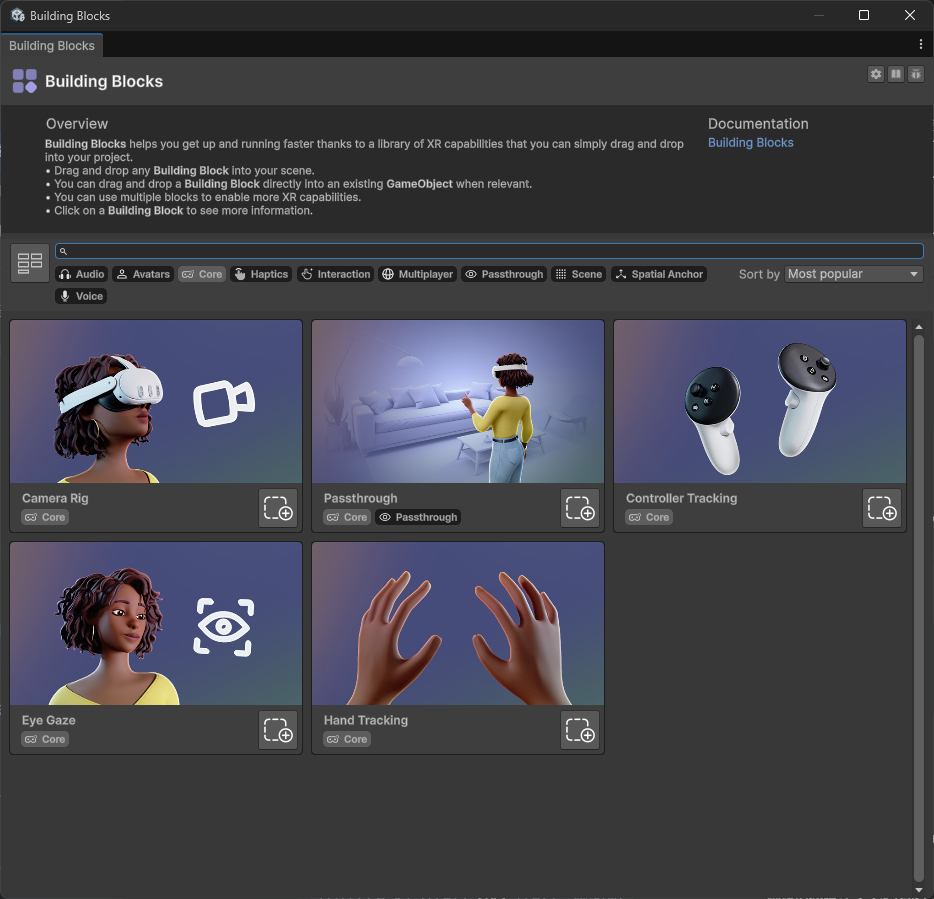
Task: Click the Hand Tracking title text
Action: [366, 720]
